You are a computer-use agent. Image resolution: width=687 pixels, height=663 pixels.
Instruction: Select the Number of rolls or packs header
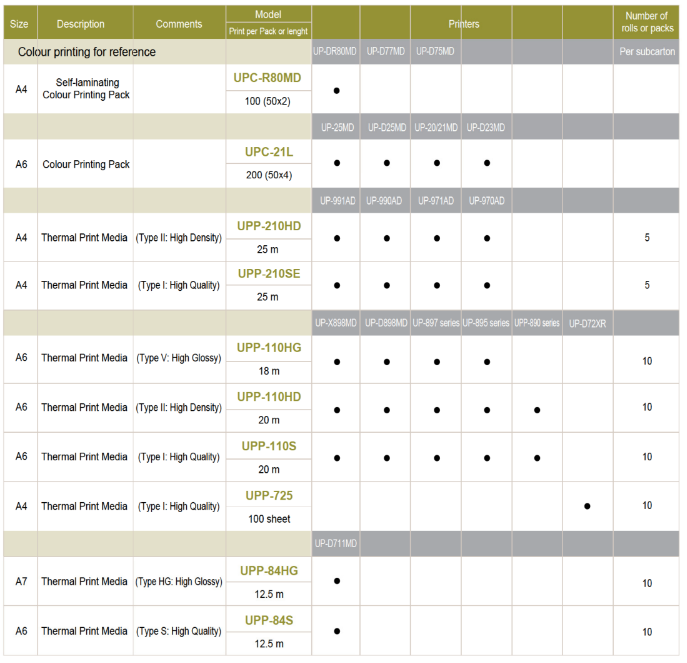(x=646, y=22)
